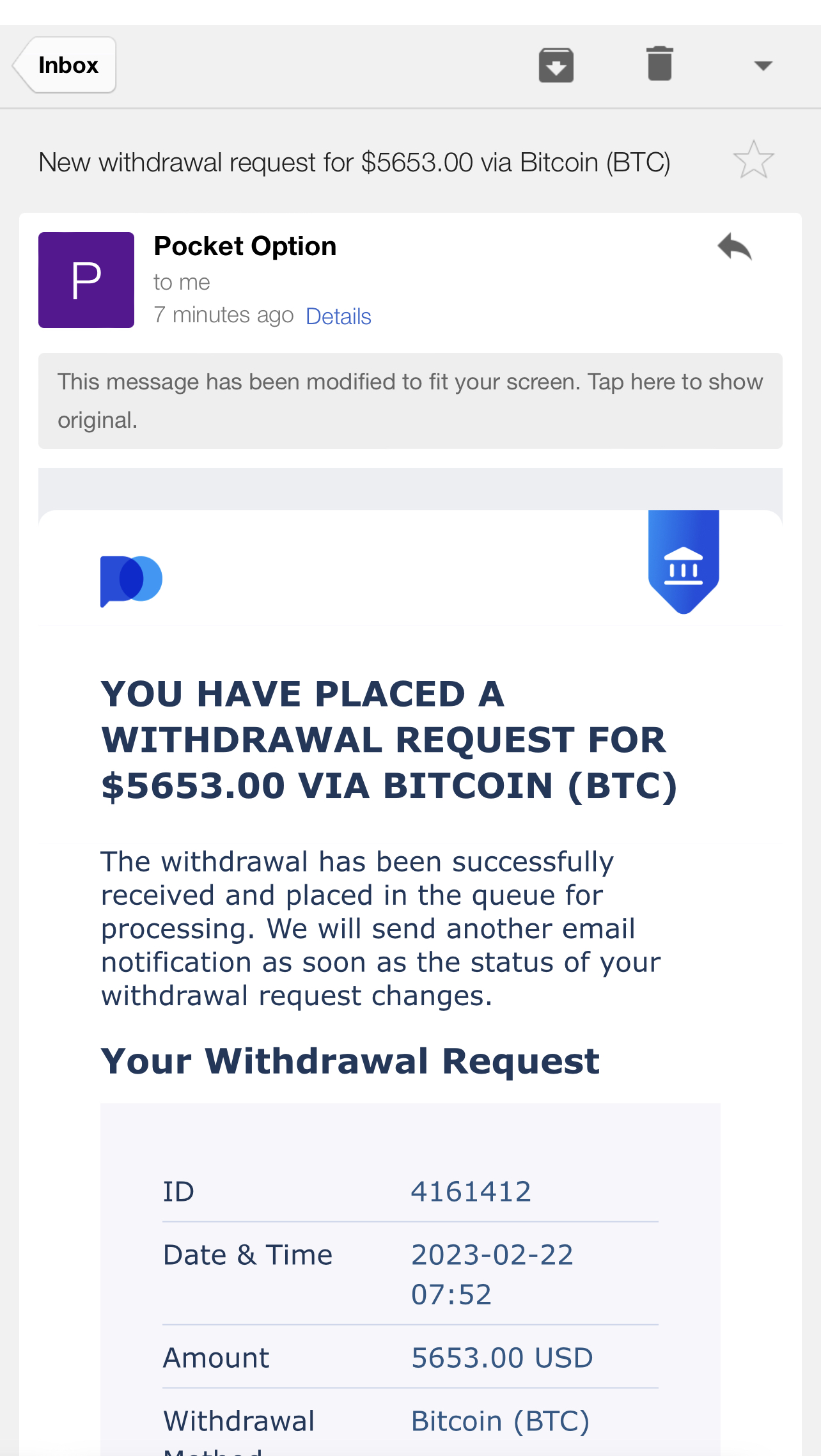Click the blue bank badge icon

(684, 561)
